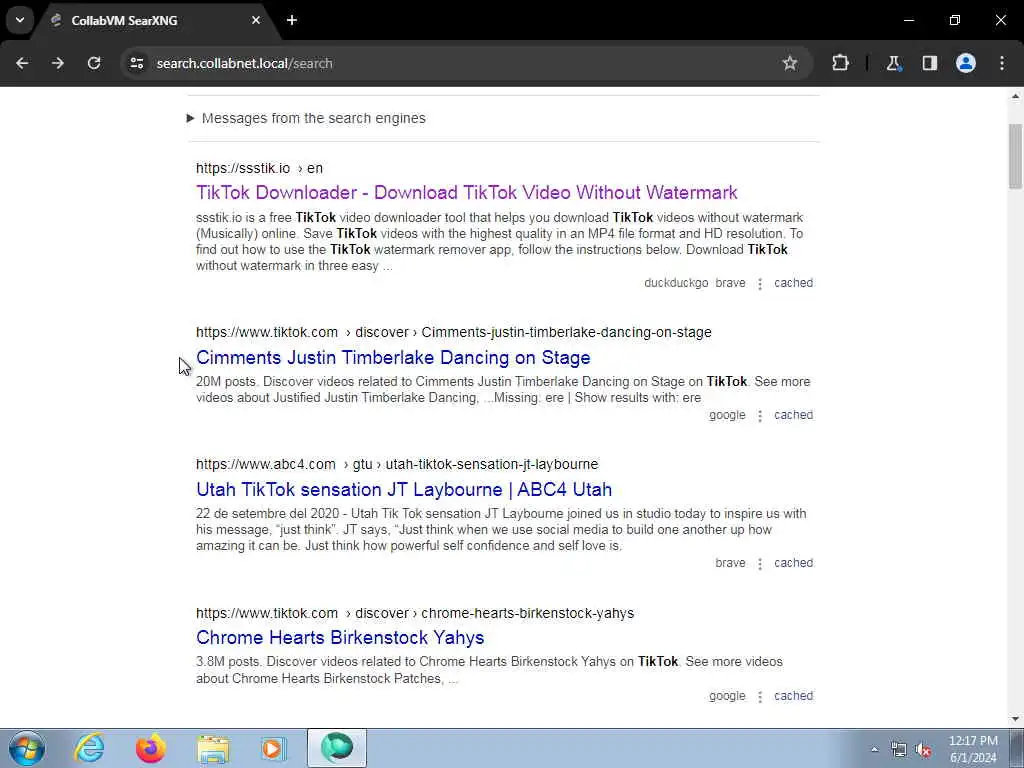Open more options dots for ssstik.io result
Screen dimensions: 1024x768
760,283
